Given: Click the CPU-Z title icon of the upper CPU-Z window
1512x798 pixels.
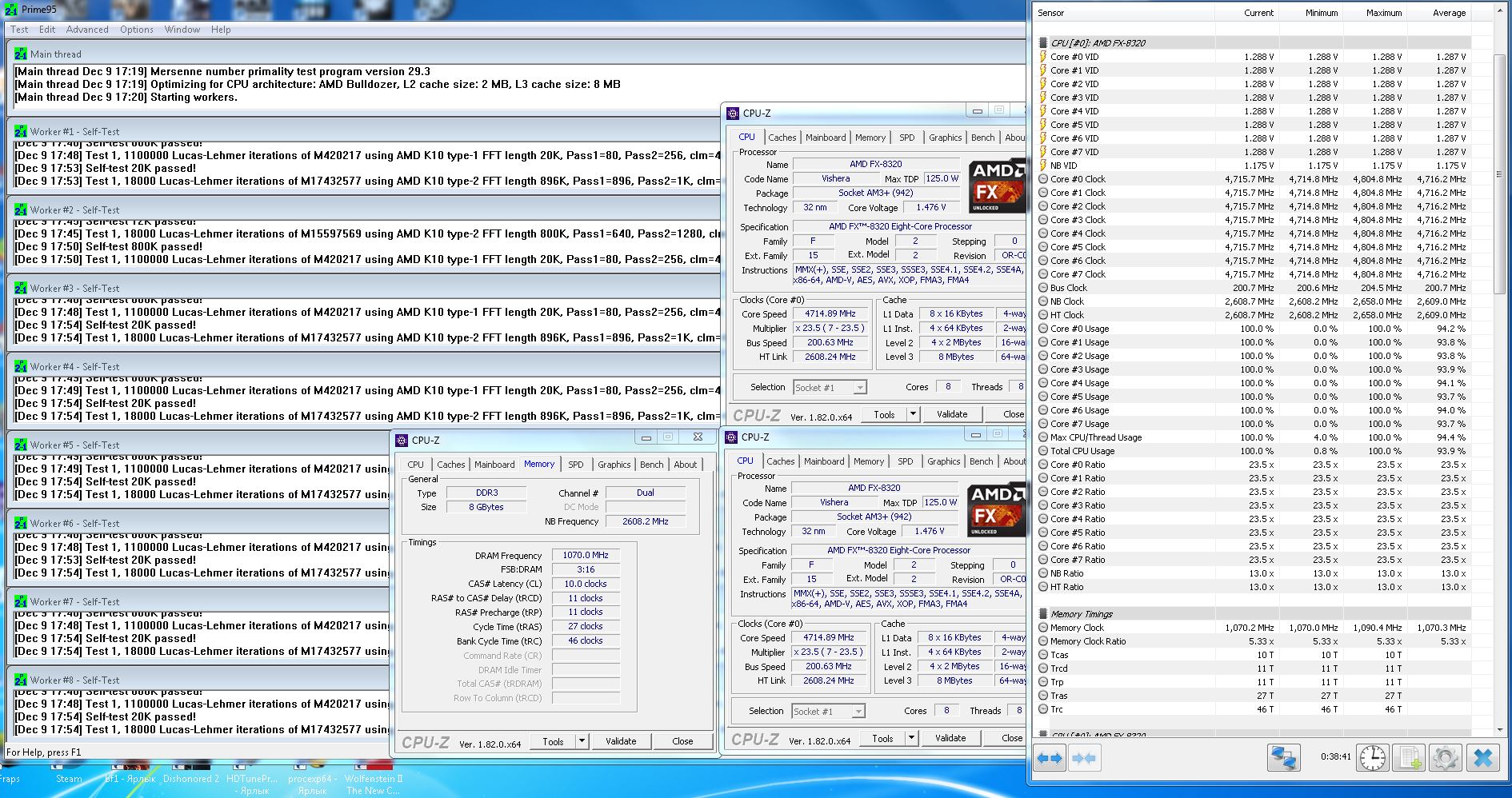Looking at the screenshot, I should (733, 114).
